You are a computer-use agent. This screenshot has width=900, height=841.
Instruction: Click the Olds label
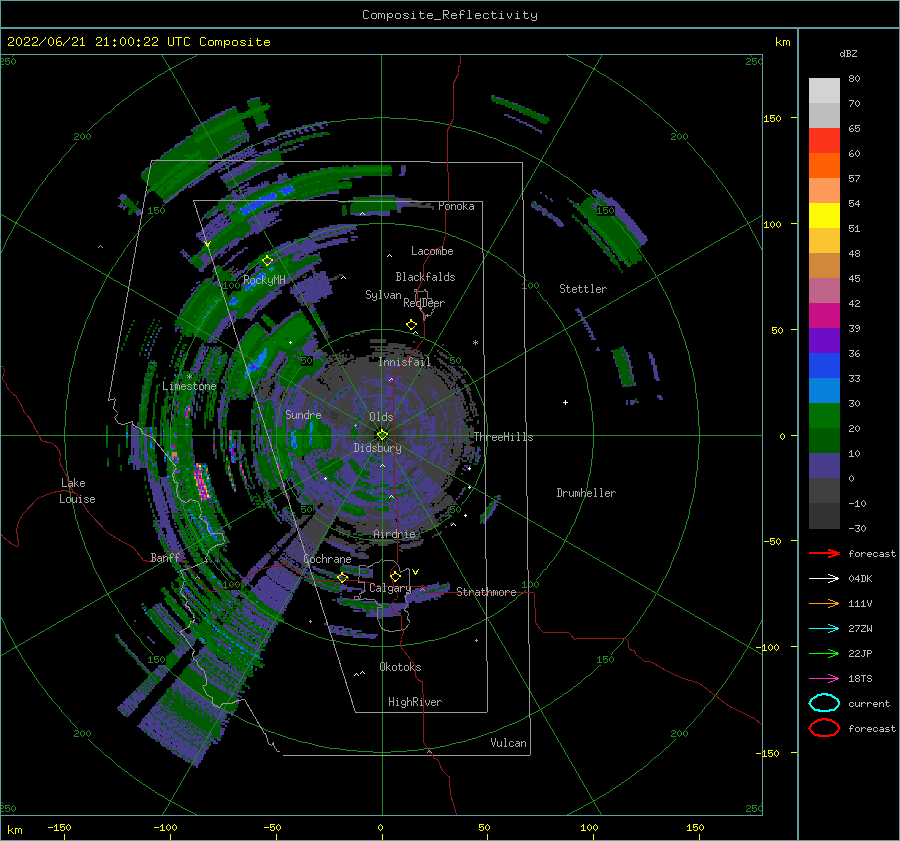coord(381,417)
